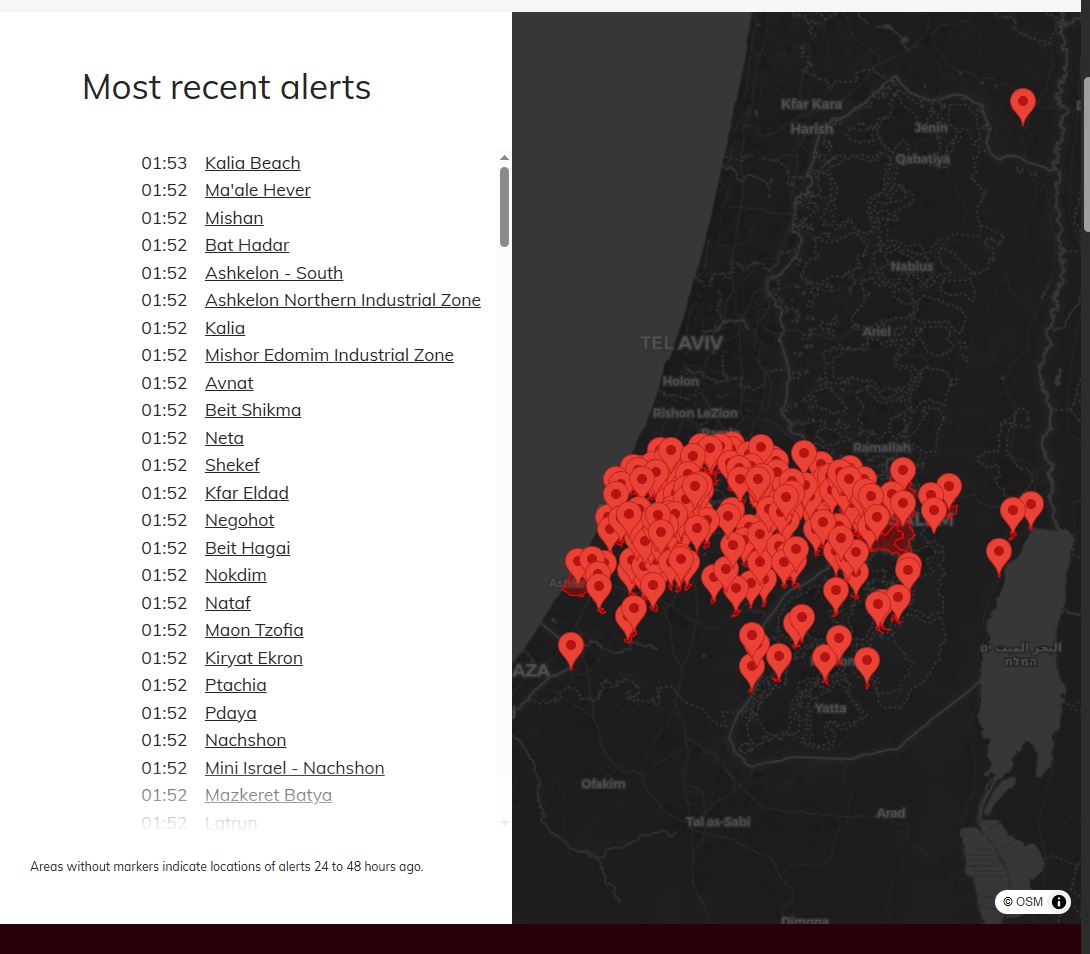Viewport: 1090px width, 954px height.
Task: Select the Neta alert entry
Action: 224,438
